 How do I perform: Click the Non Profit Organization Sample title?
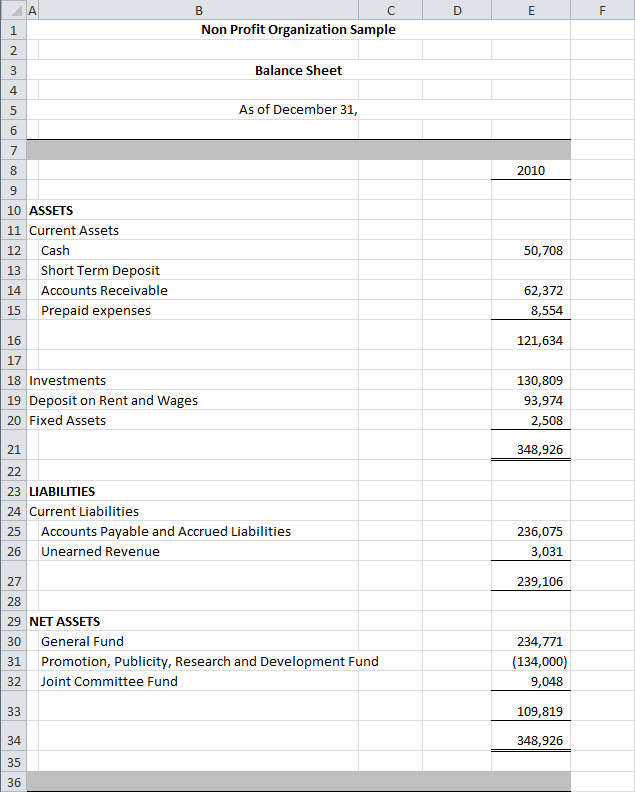coord(298,29)
